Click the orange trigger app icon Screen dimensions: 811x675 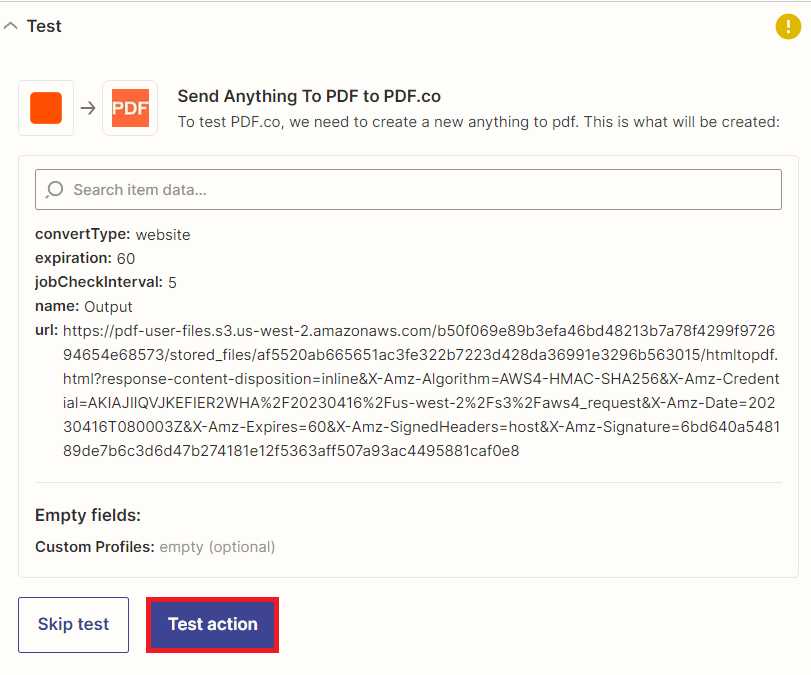46,108
